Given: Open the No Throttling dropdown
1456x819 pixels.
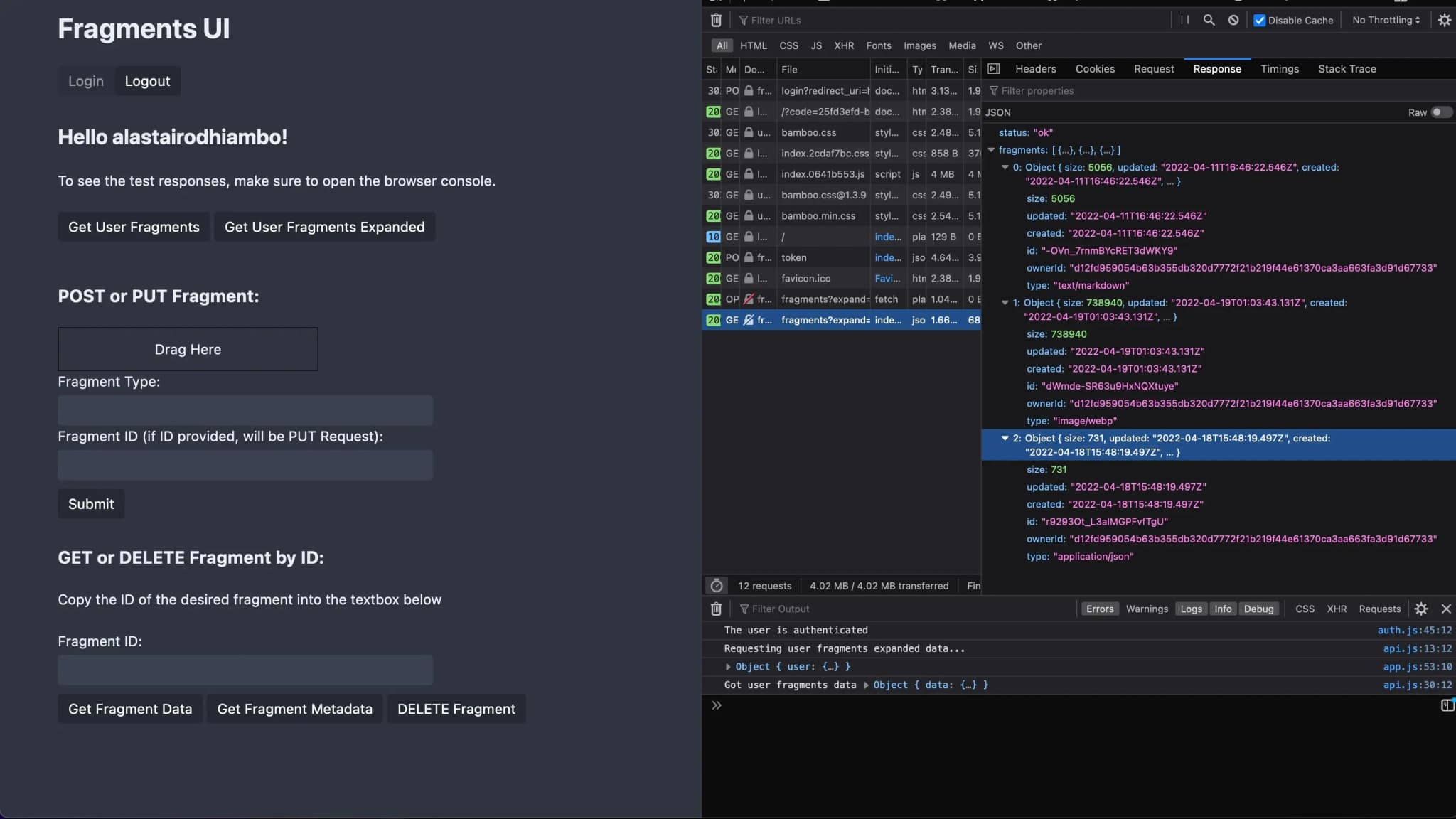Looking at the screenshot, I should (x=1386, y=20).
